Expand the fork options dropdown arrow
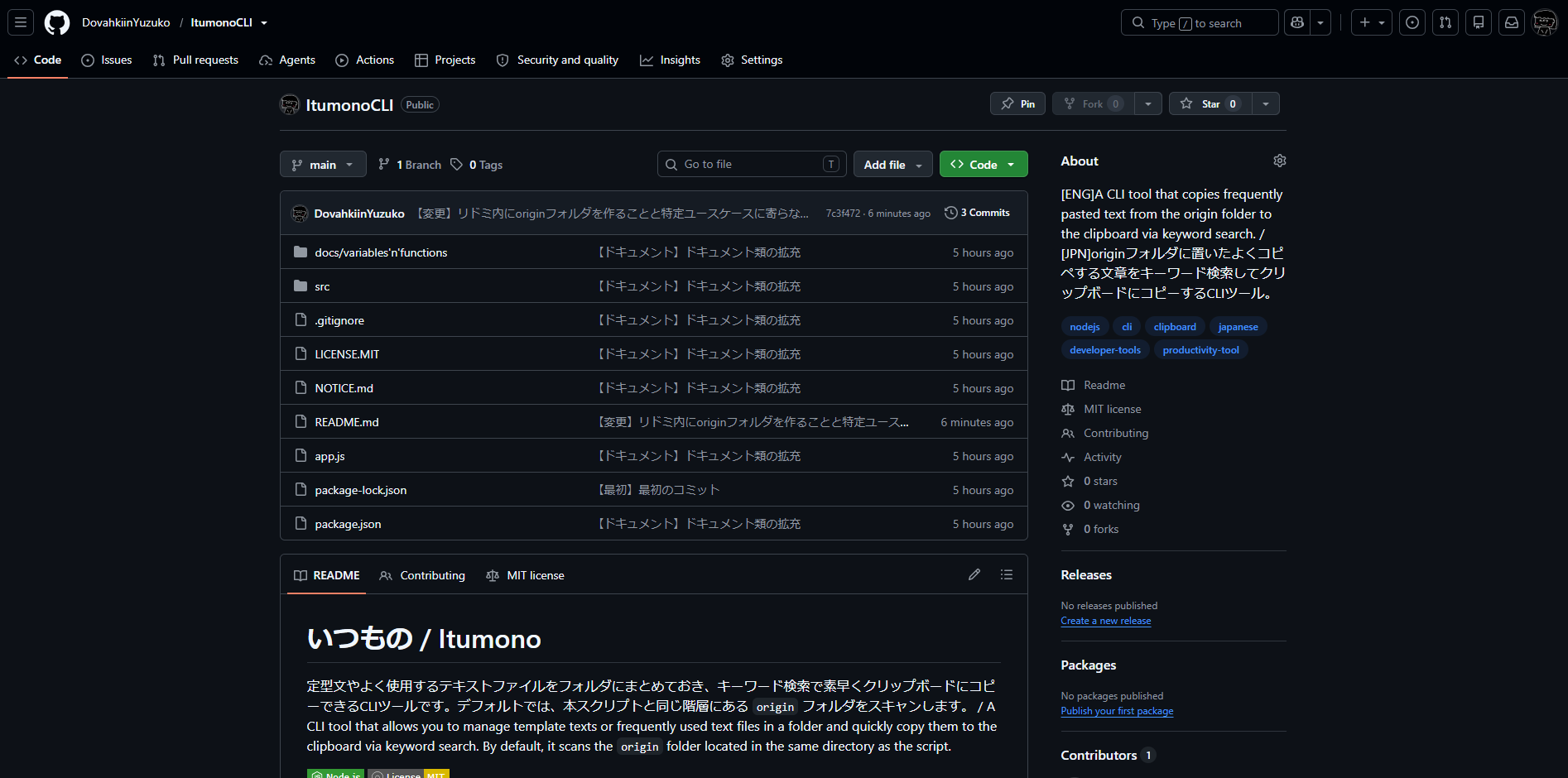1568x778 pixels. pyautogui.click(x=1148, y=103)
